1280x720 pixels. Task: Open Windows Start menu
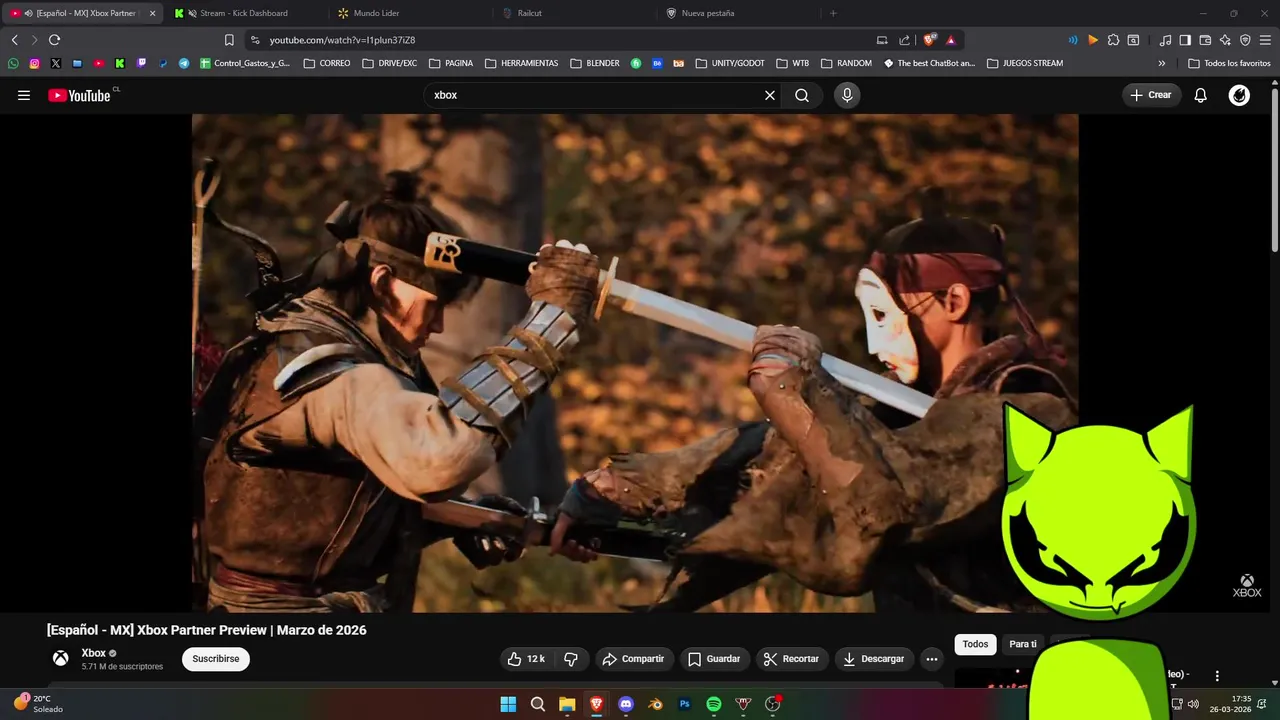[508, 704]
